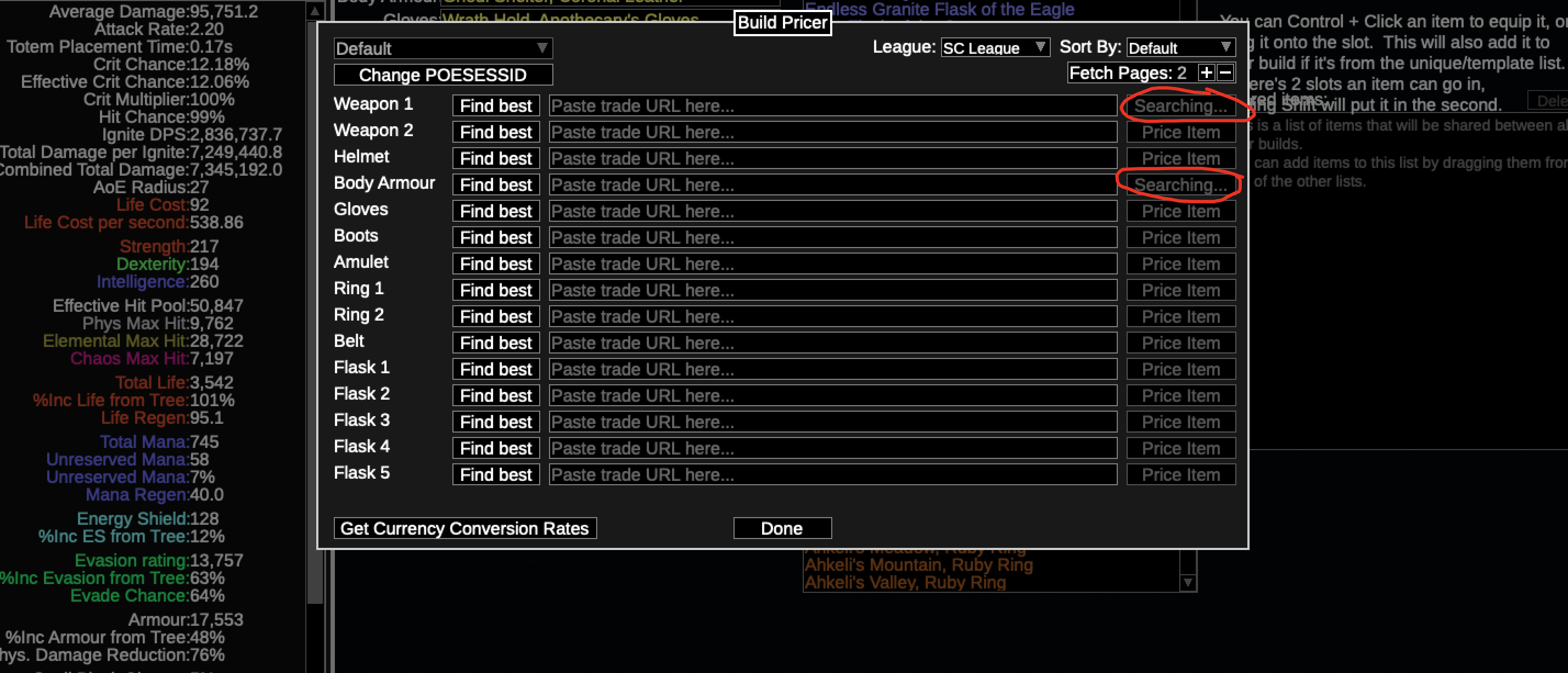
Task: Click the 'Price Item' icon for Ring 1
Action: [1182, 290]
